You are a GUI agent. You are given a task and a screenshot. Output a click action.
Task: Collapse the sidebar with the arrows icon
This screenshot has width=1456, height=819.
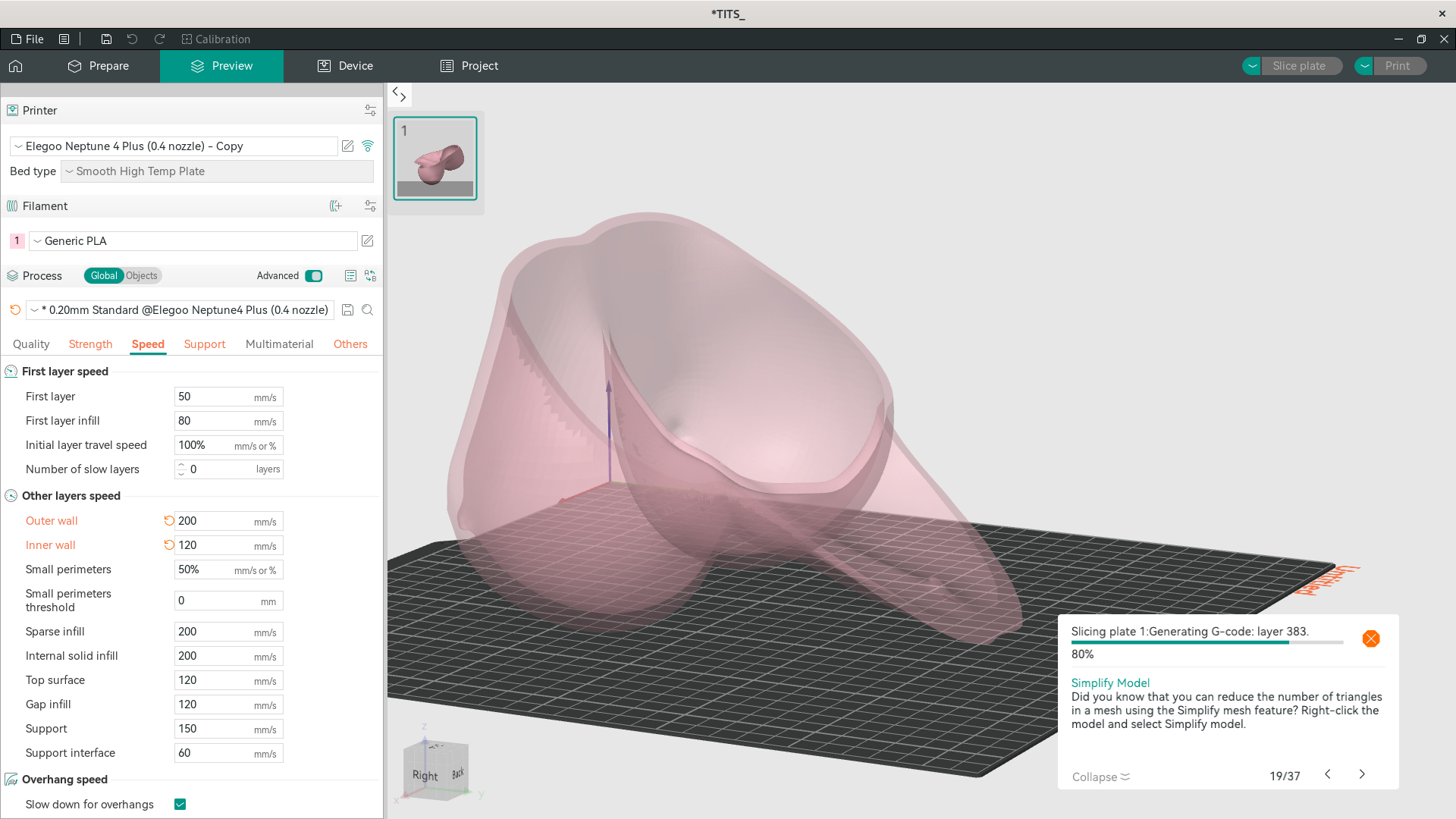(399, 95)
